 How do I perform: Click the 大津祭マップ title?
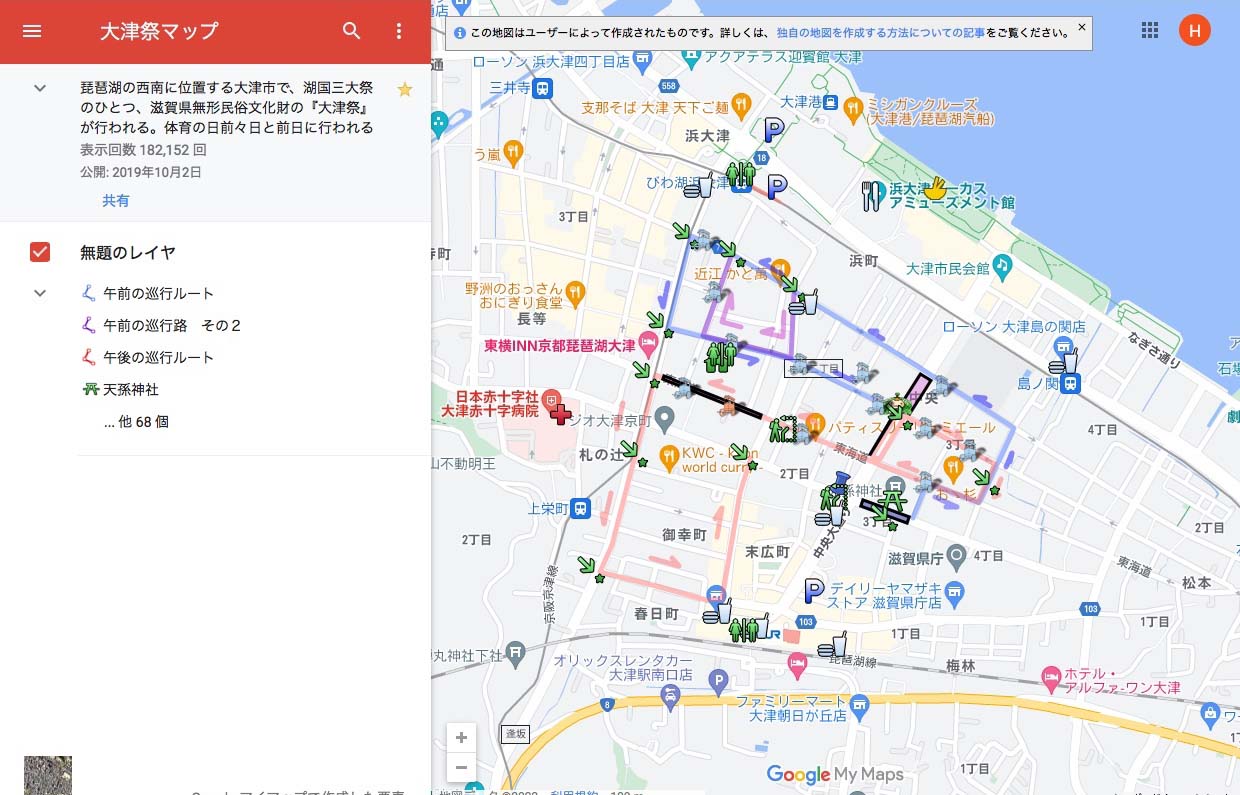pos(158,31)
